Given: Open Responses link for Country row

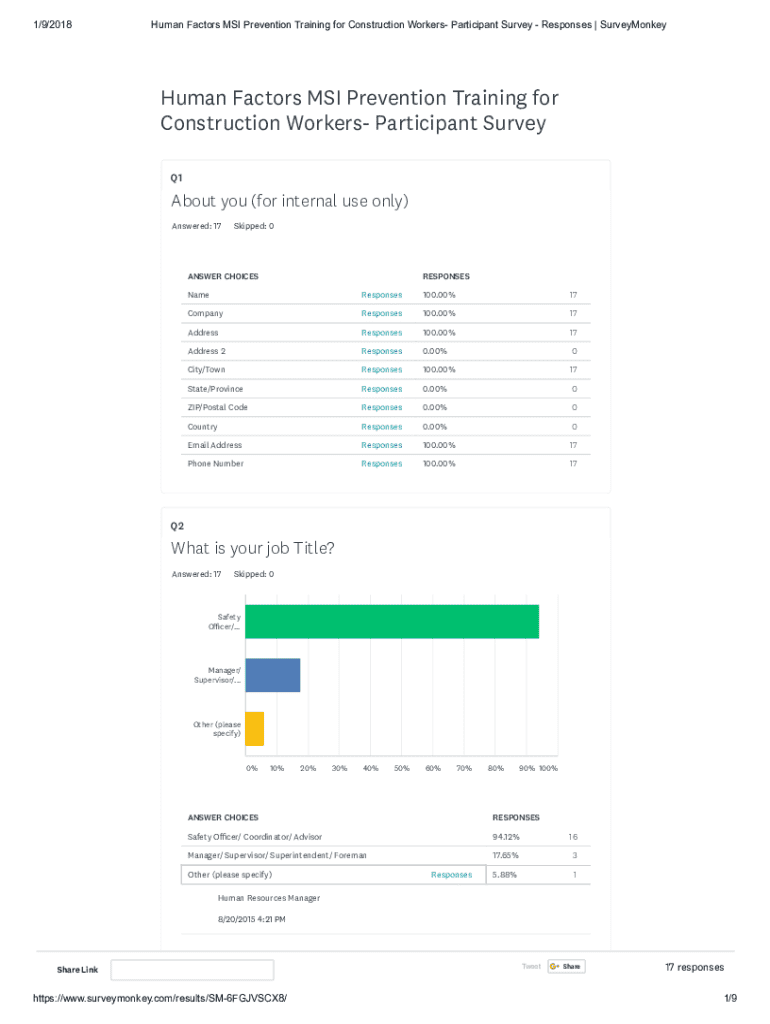Looking at the screenshot, I should [381, 427].
